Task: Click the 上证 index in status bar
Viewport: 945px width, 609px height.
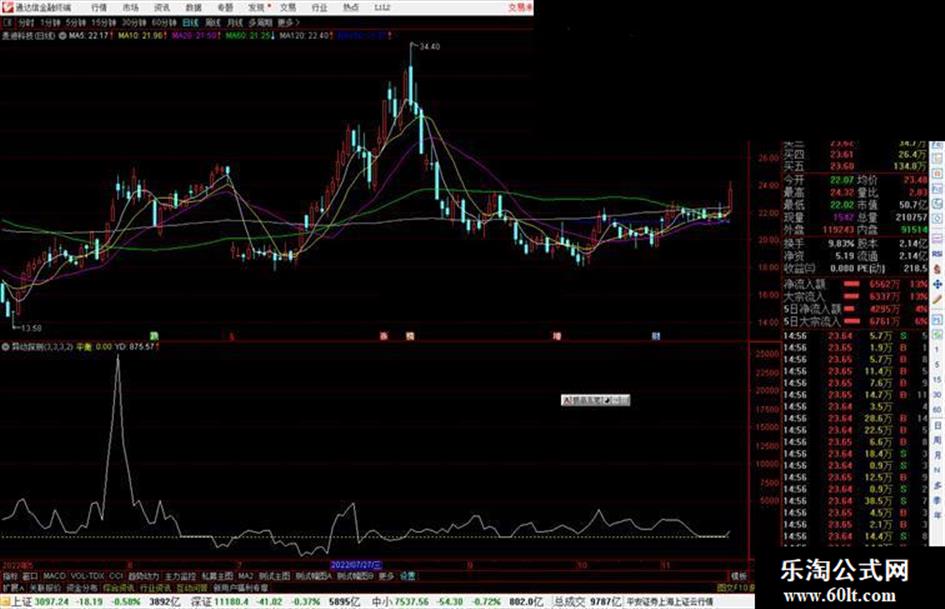Action: point(22,602)
